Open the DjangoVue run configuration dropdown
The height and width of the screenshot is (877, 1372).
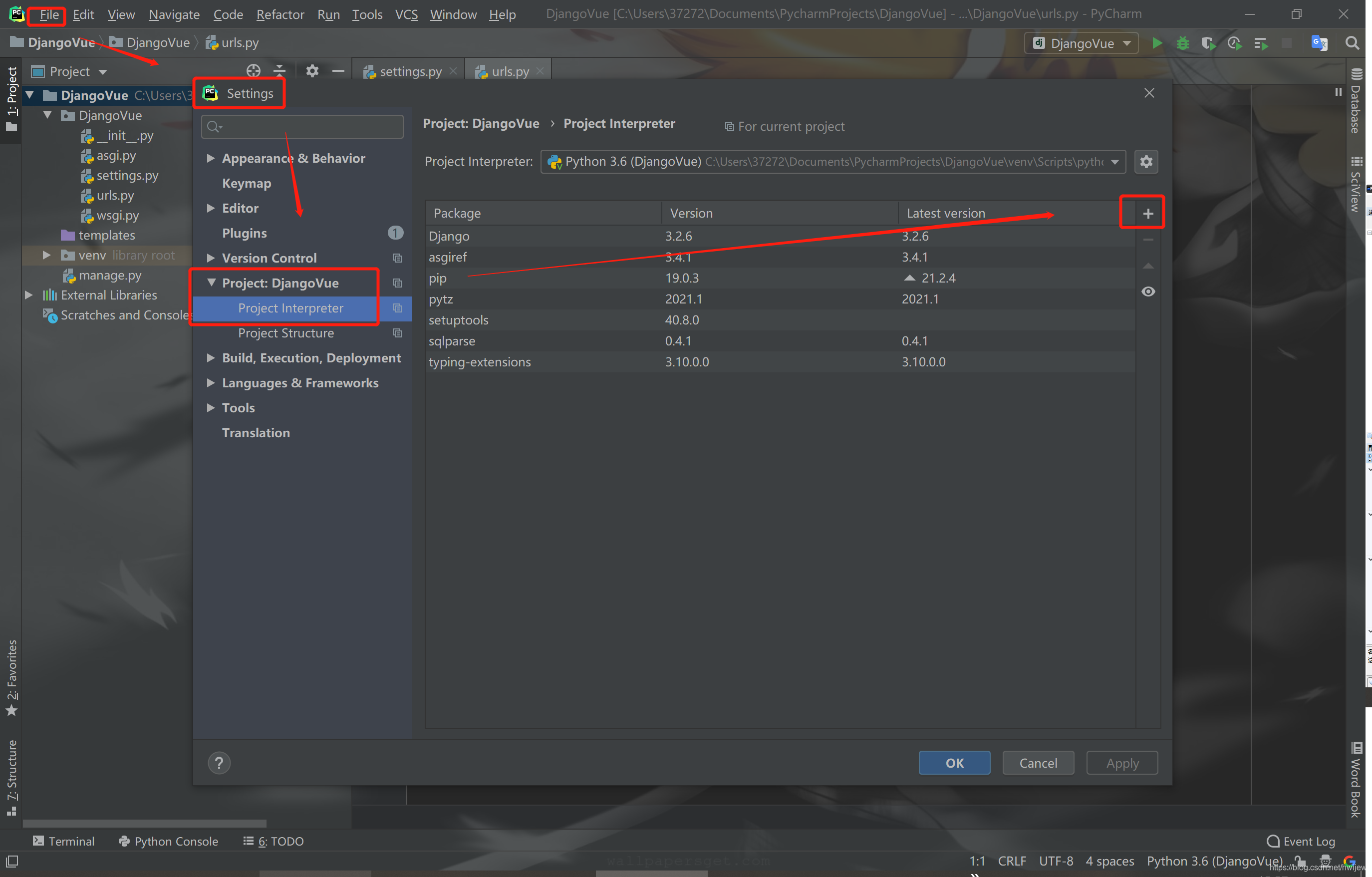pos(1082,43)
